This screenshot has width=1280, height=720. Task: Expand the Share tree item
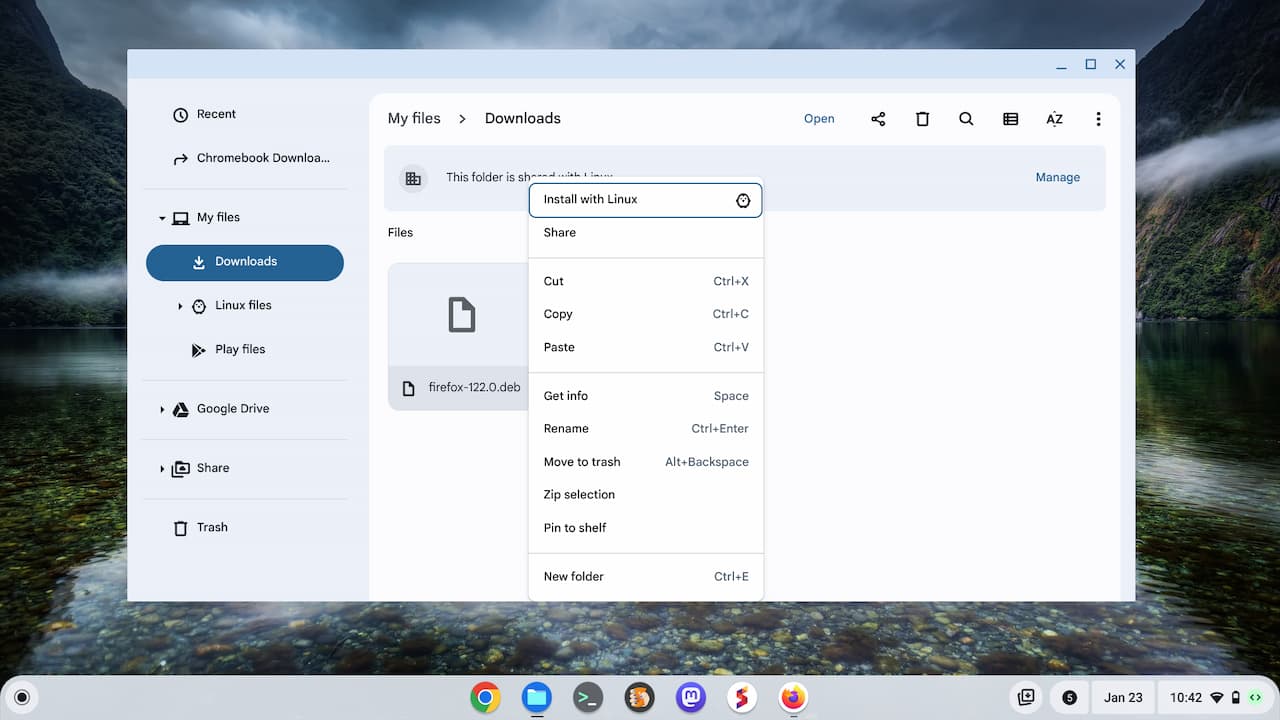point(162,468)
